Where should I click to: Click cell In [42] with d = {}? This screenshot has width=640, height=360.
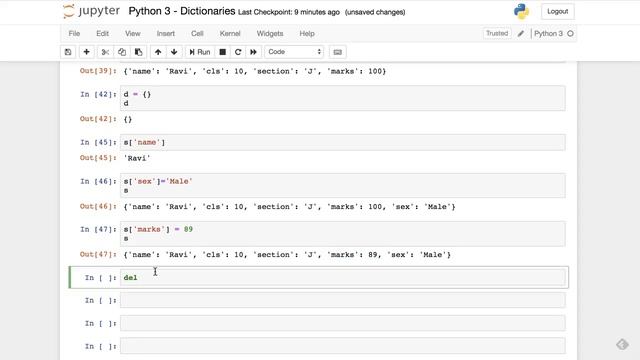pyautogui.click(x=342, y=98)
